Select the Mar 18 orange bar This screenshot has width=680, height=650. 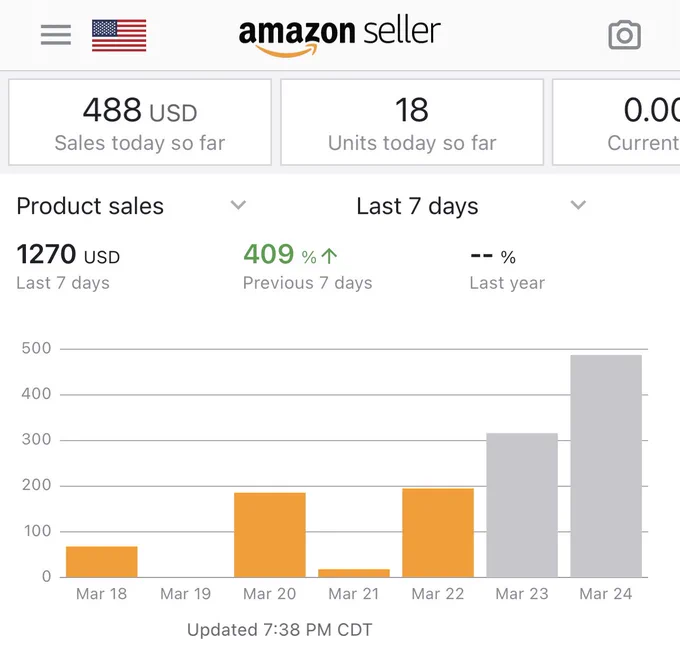[102, 562]
